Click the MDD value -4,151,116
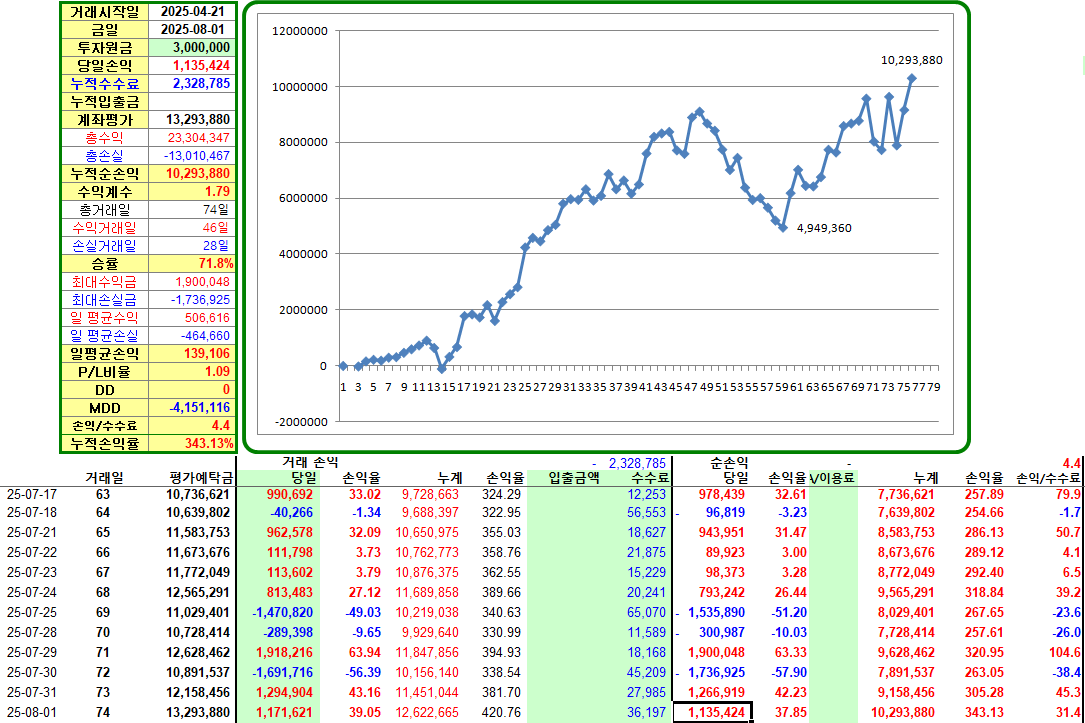The image size is (1085, 723). (192, 408)
